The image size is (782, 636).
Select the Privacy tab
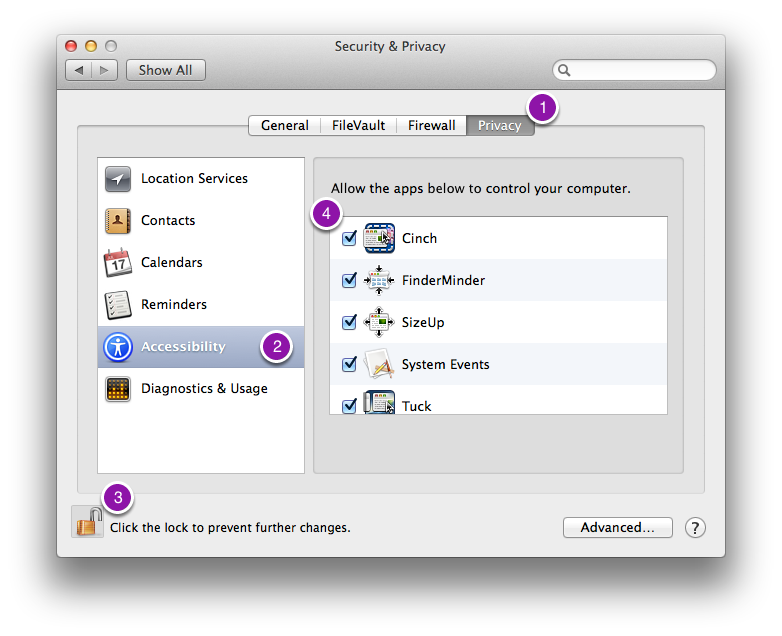pos(500,125)
